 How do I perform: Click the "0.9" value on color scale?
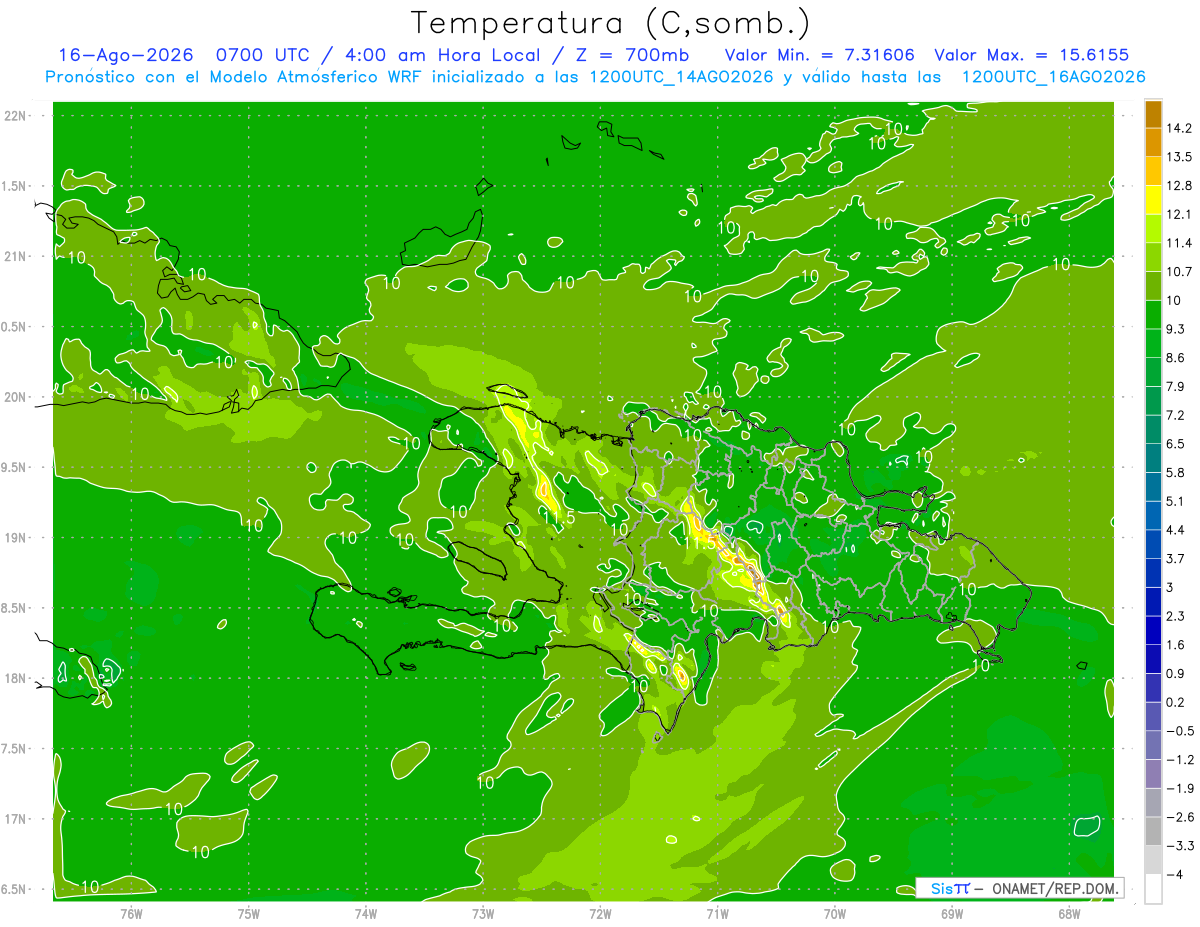tap(1176, 673)
